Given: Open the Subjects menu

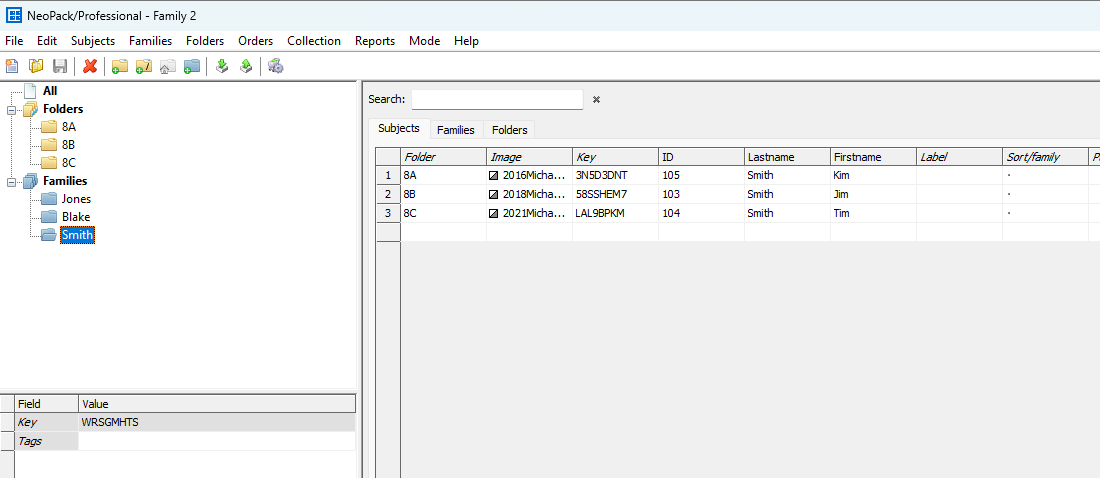Looking at the screenshot, I should pyautogui.click(x=92, y=41).
